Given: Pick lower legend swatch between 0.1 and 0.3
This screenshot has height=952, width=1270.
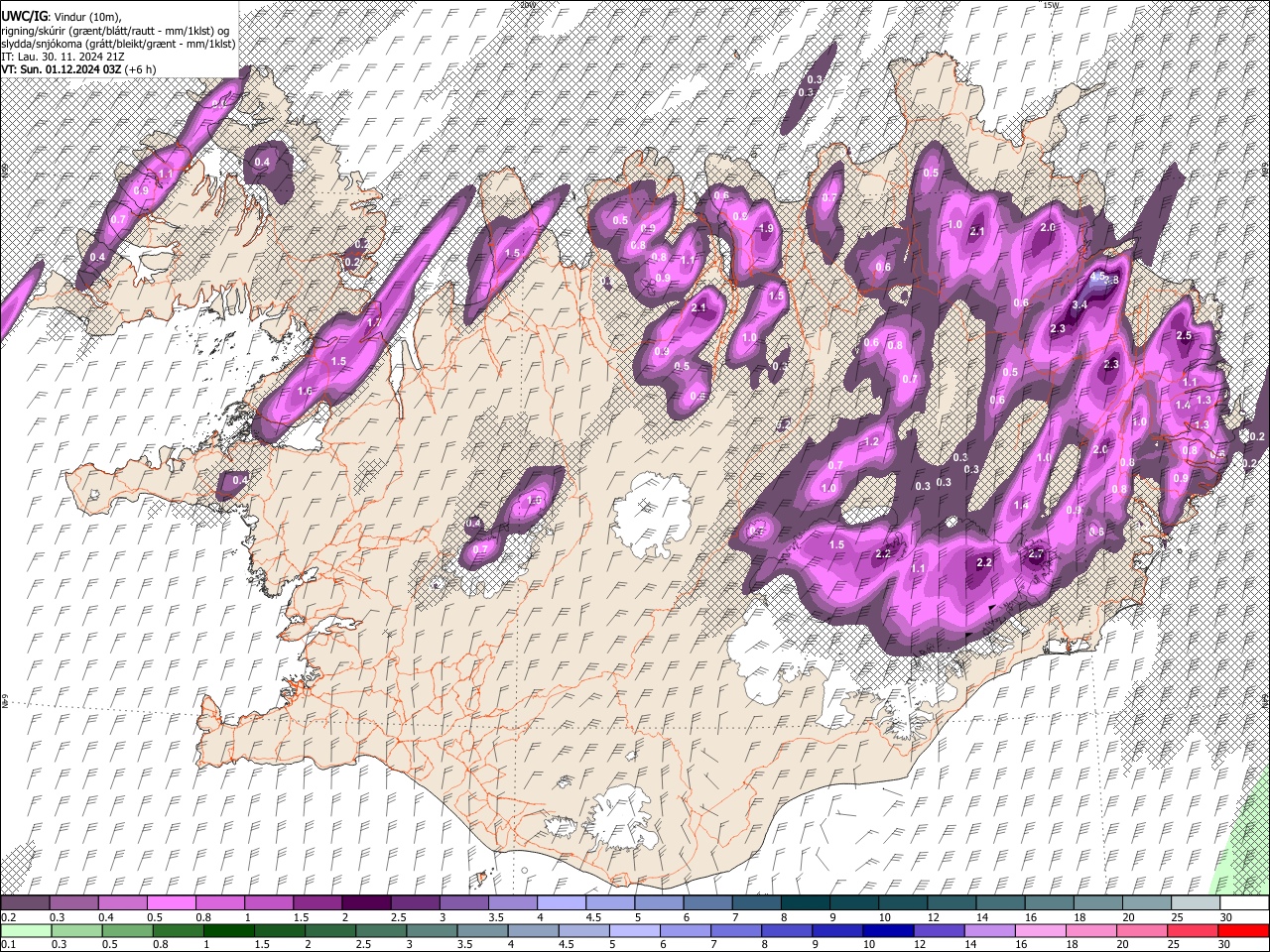Looking at the screenshot, I should click(x=27, y=931).
